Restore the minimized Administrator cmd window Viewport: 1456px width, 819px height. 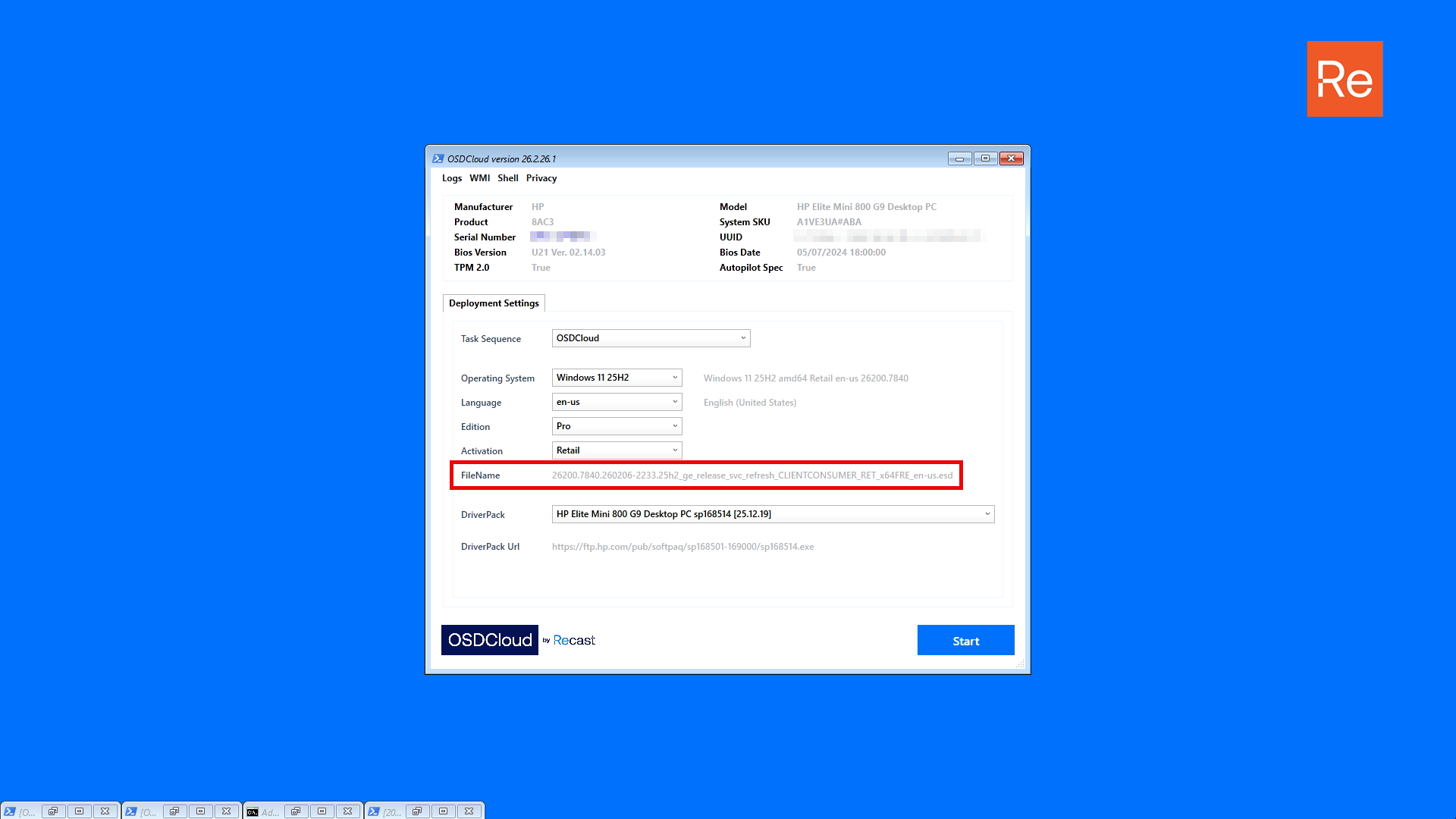(296, 811)
